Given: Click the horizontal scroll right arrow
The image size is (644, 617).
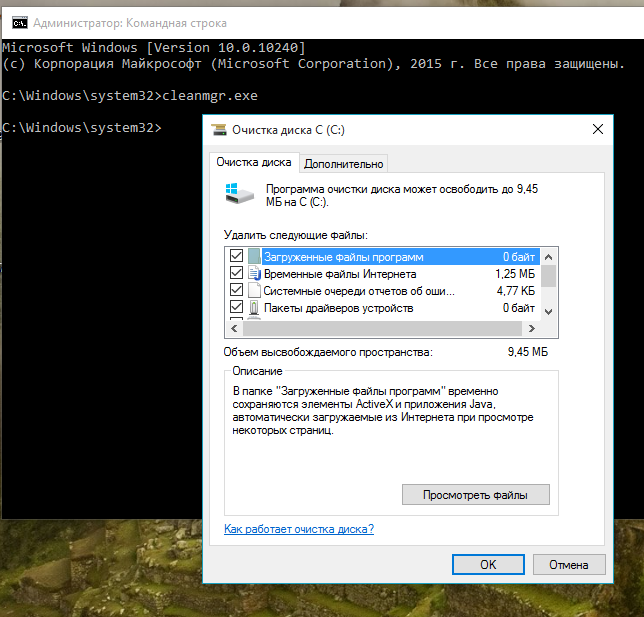Looking at the screenshot, I should pyautogui.click(x=531, y=328).
